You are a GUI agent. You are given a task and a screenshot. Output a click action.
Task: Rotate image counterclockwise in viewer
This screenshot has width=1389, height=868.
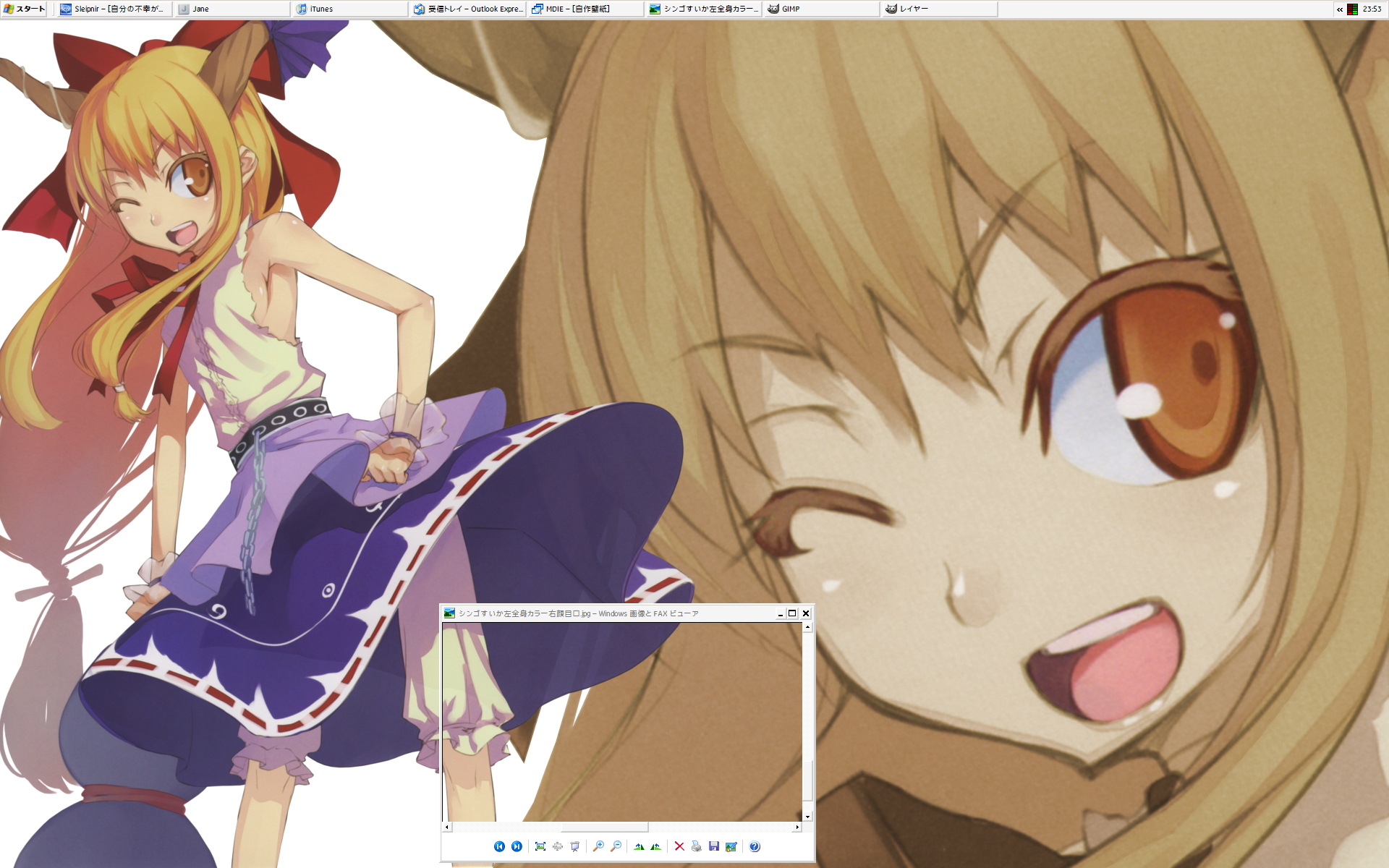pyautogui.click(x=655, y=846)
